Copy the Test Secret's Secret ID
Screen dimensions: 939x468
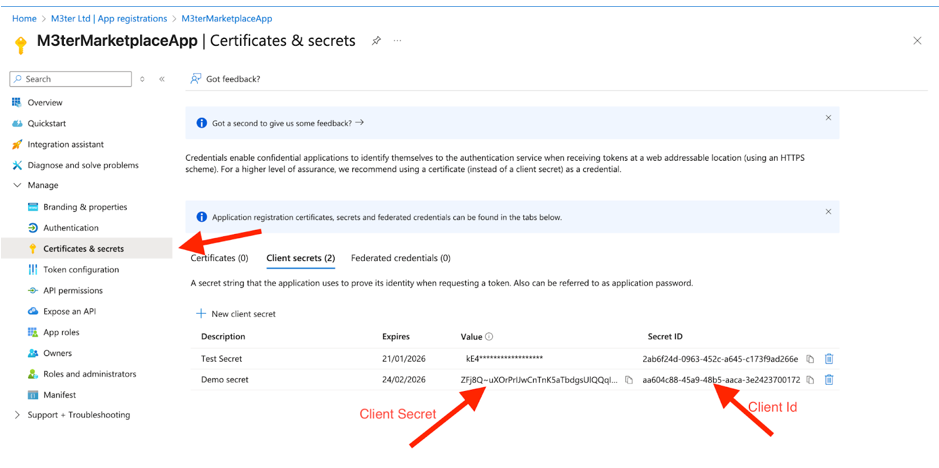[x=810, y=359]
